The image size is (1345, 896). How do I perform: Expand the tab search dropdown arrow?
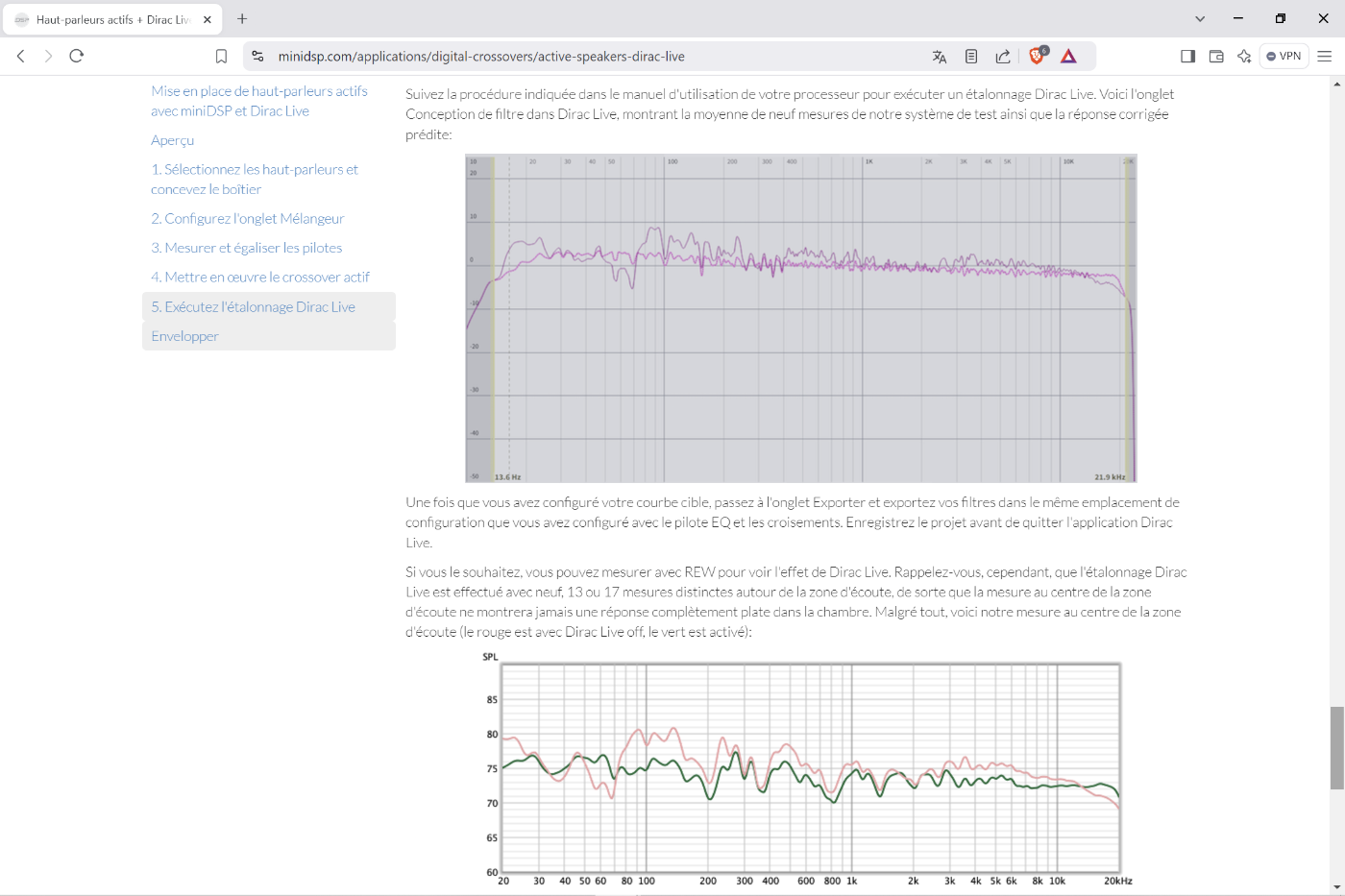pyautogui.click(x=1200, y=19)
